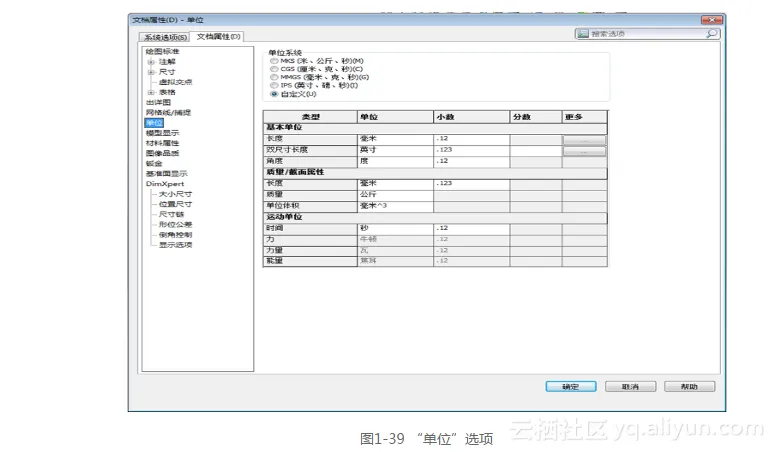
Task: Select the MMGS (毫米、克、秒) unit system
Action: click(274, 77)
